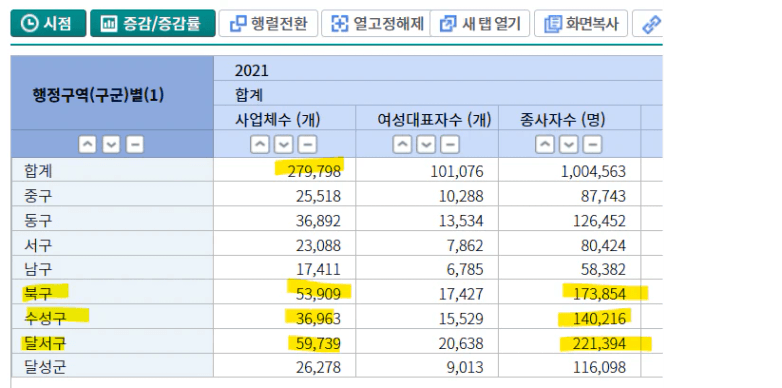Screen dimensions: 782x388
Task: Click 북구 employees value 173,854
Action: tap(599, 294)
